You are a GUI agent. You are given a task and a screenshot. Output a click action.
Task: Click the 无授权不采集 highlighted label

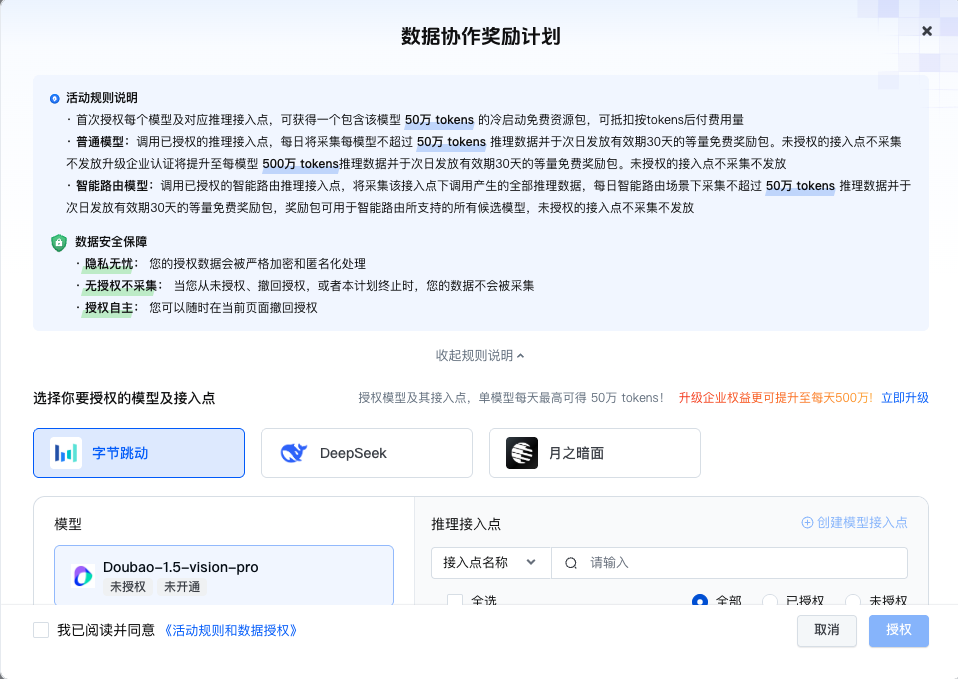pos(121,286)
